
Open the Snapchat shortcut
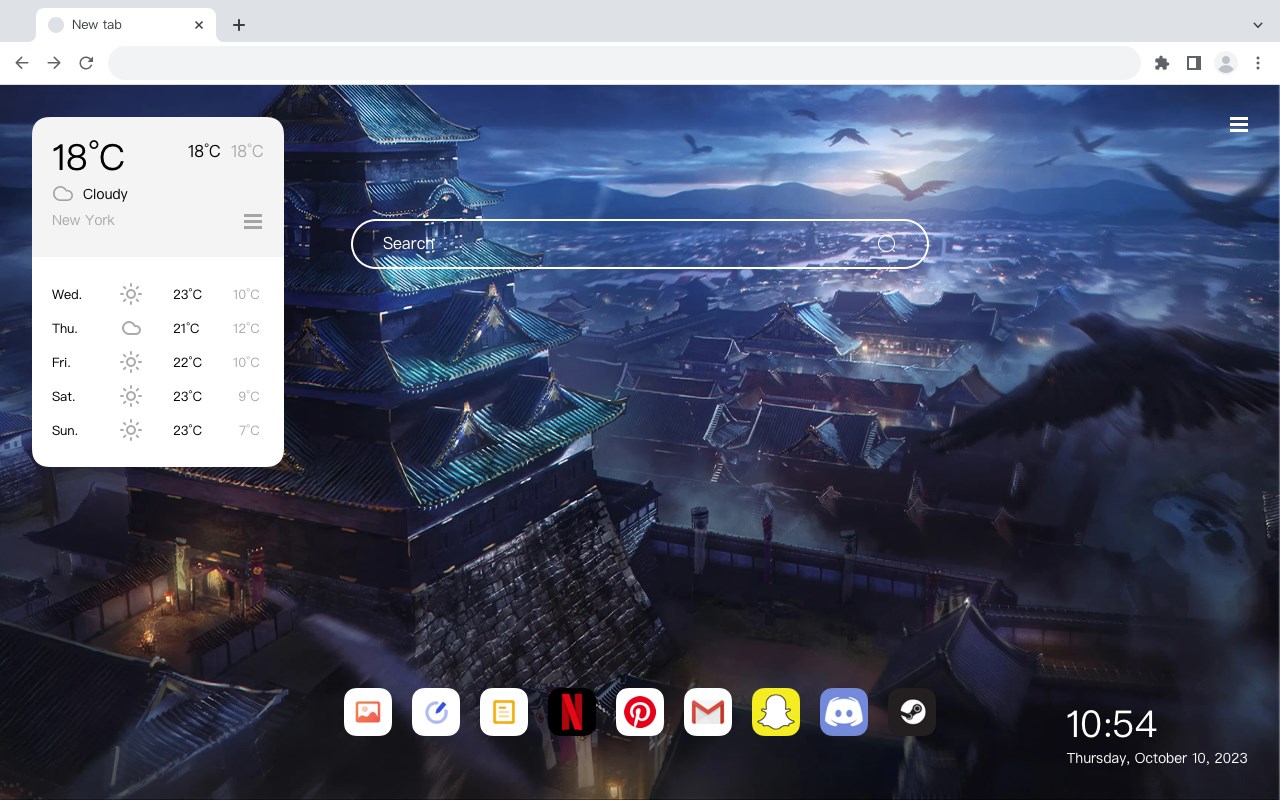776,712
